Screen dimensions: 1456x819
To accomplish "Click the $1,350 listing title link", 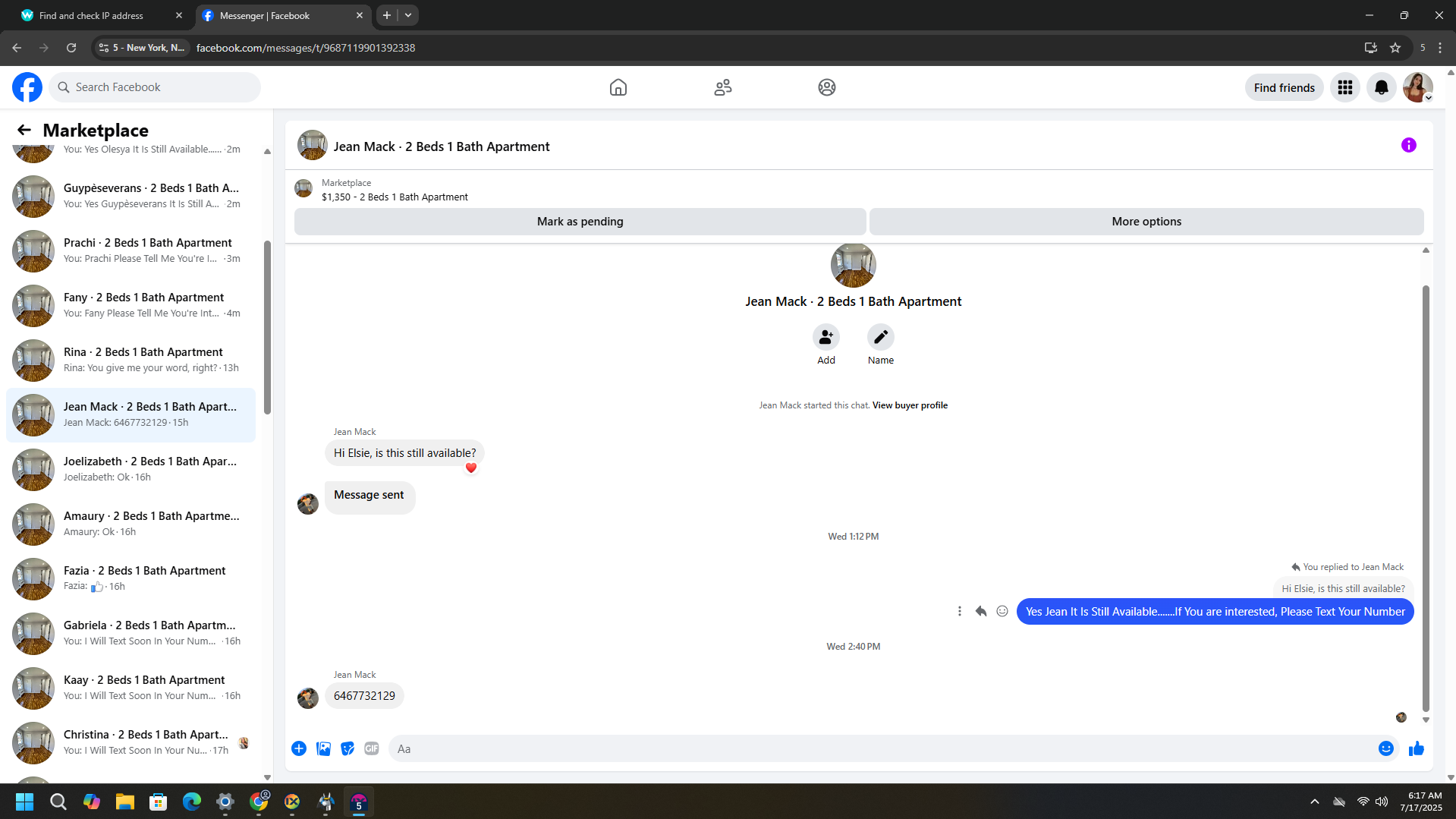I will click(395, 197).
